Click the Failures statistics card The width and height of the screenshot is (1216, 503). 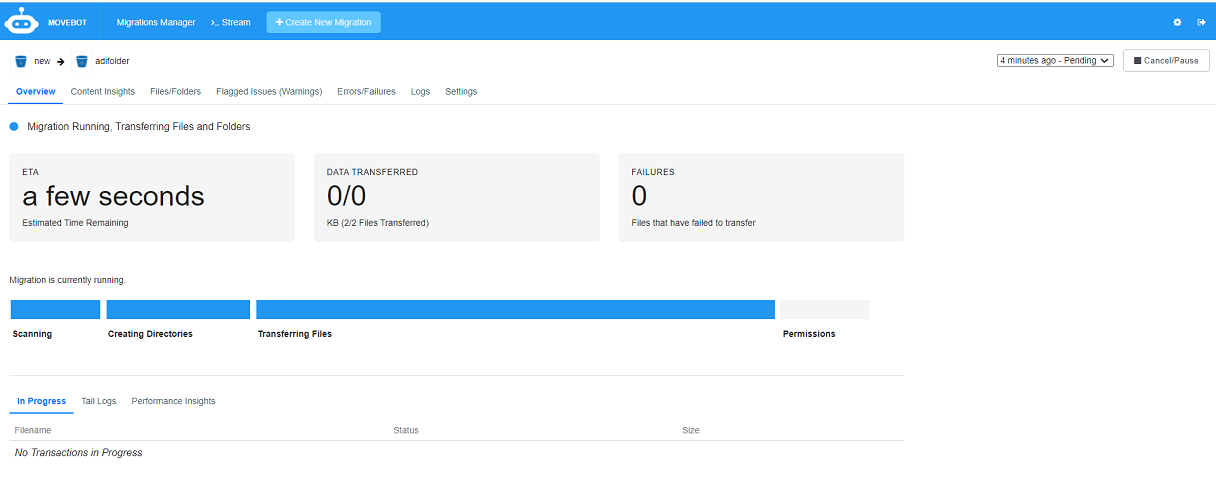pos(761,197)
